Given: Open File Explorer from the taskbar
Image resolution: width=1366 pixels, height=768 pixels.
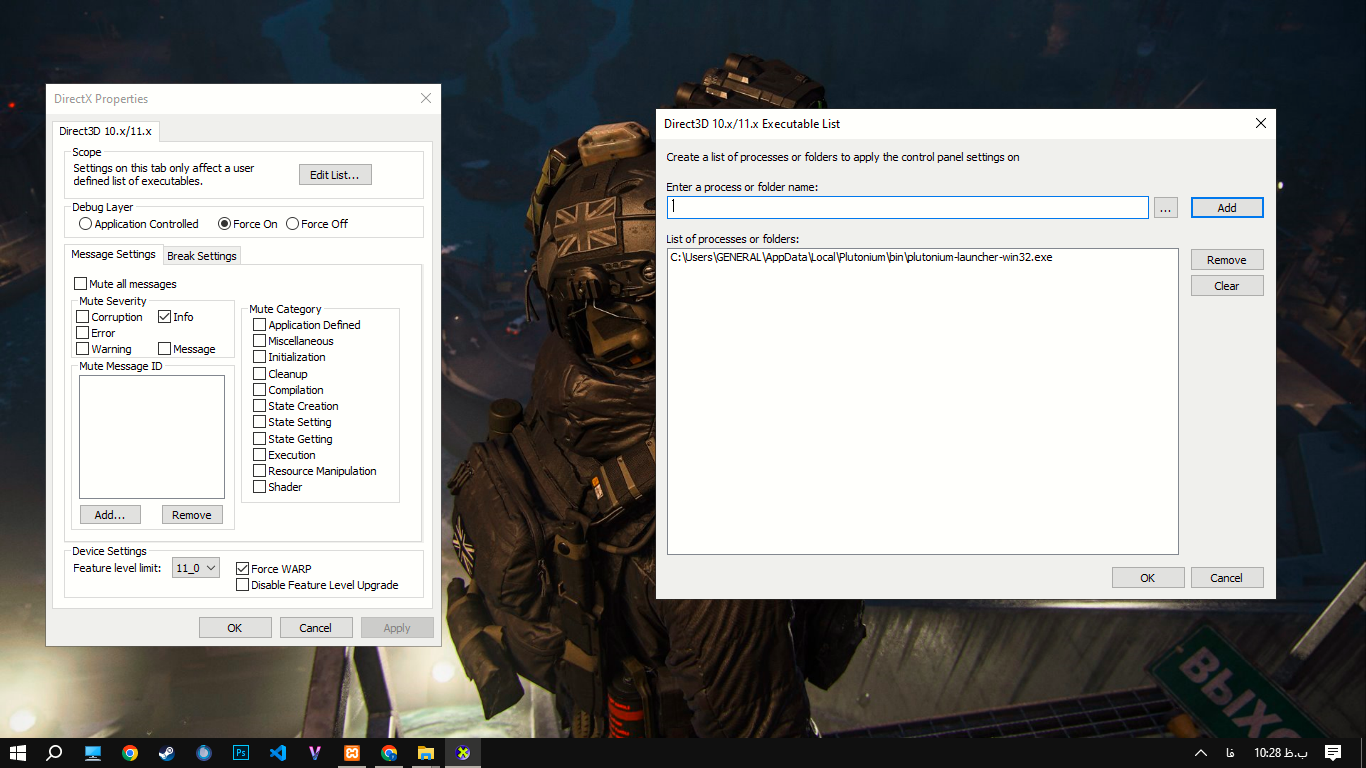Looking at the screenshot, I should [x=426, y=753].
